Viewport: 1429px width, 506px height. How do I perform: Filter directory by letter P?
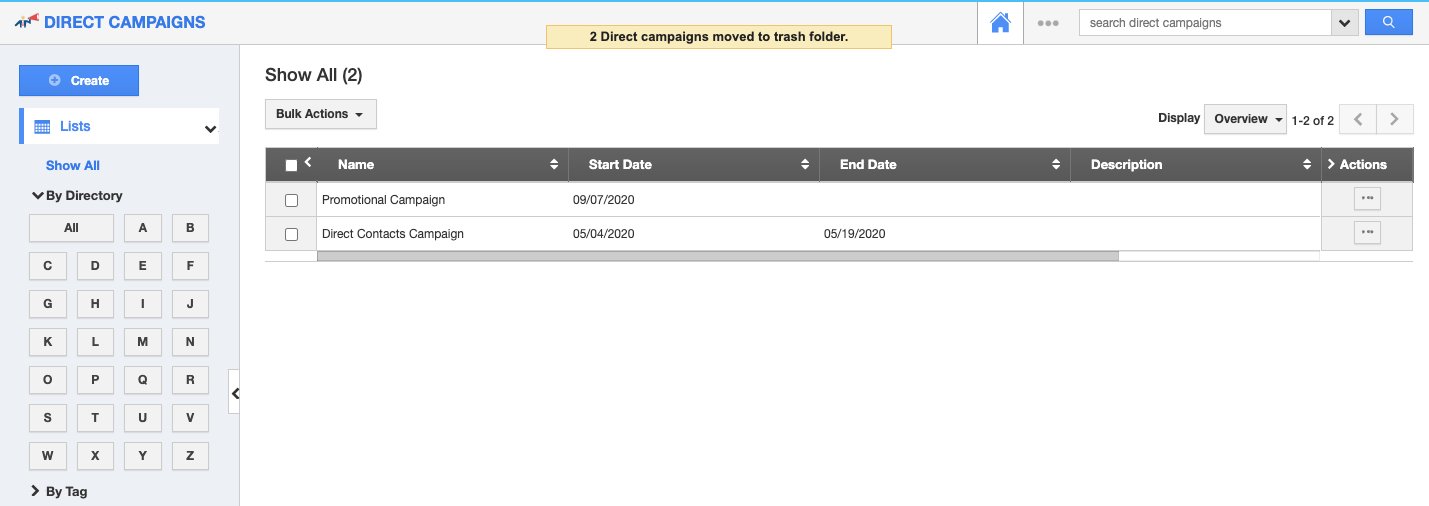click(x=95, y=380)
